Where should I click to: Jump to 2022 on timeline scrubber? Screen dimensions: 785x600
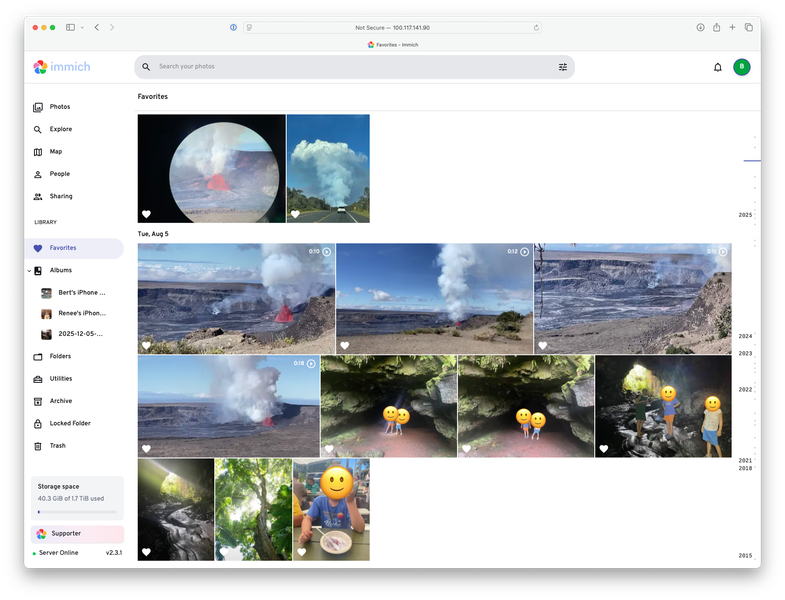[x=745, y=390]
